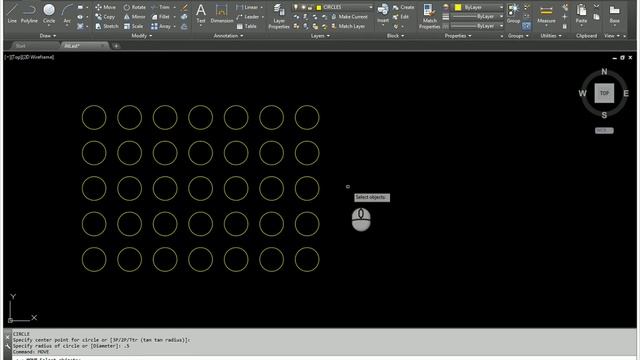Viewport: 640px width, 360px height.
Task: Expand the Utilities panel
Action: (551, 36)
